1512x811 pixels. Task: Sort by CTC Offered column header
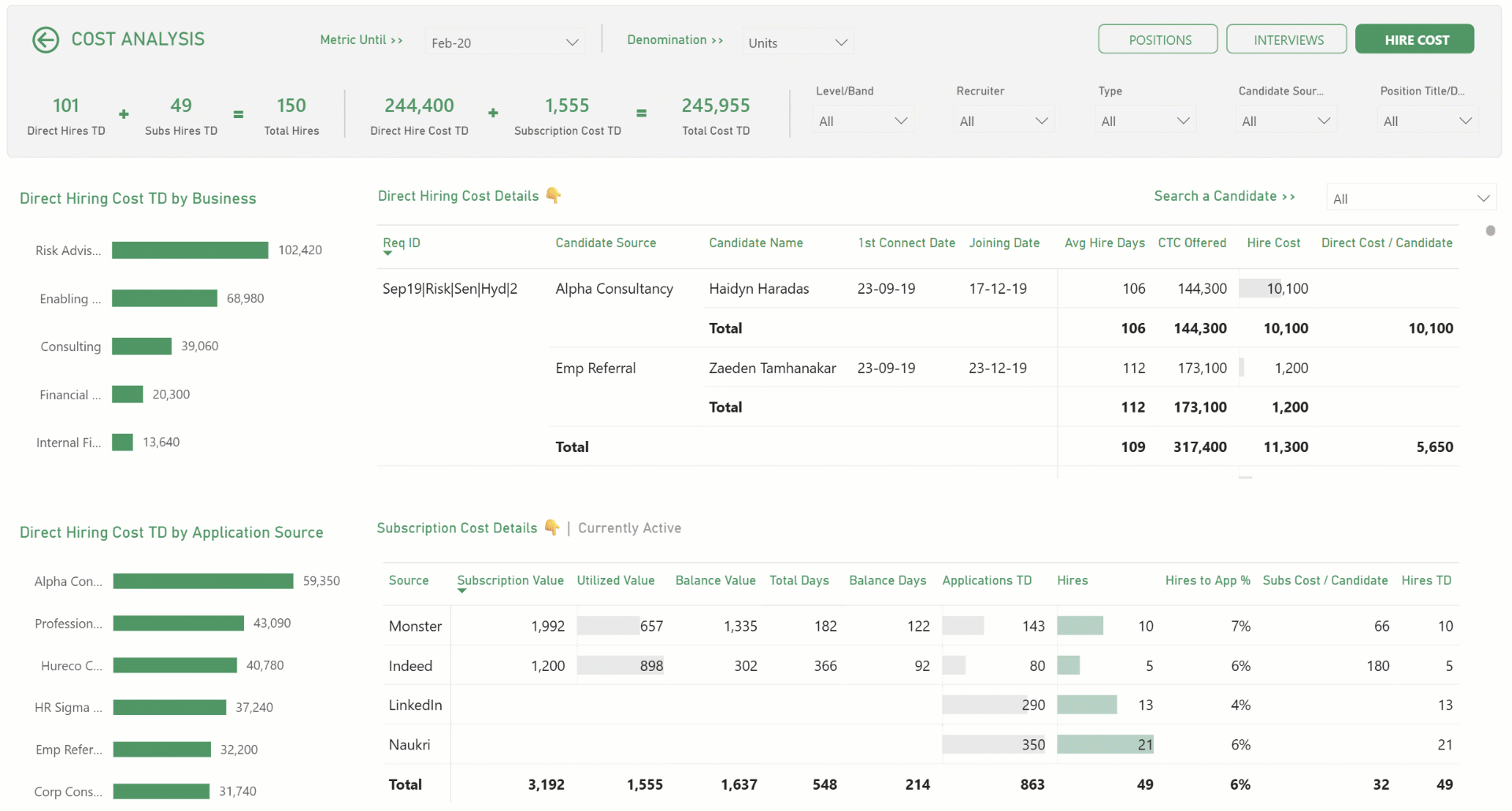1191,243
